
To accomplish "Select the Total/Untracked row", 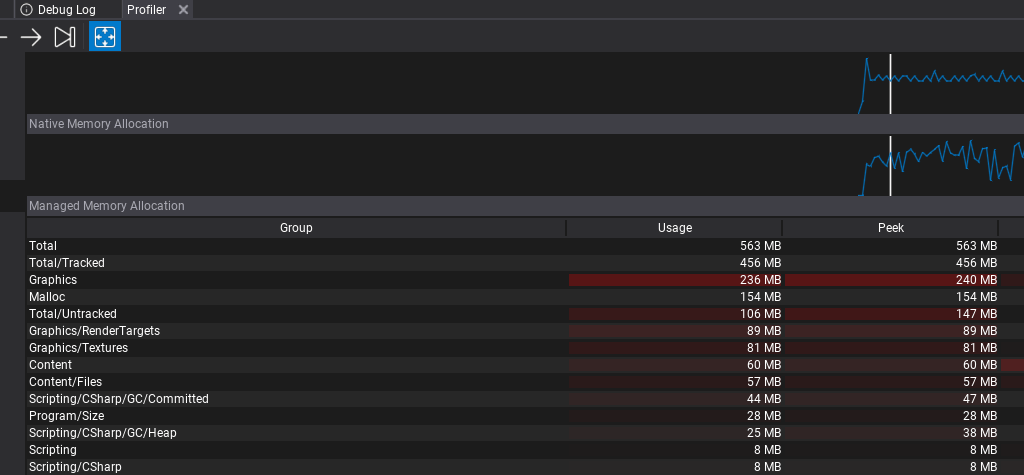I will click(525, 314).
